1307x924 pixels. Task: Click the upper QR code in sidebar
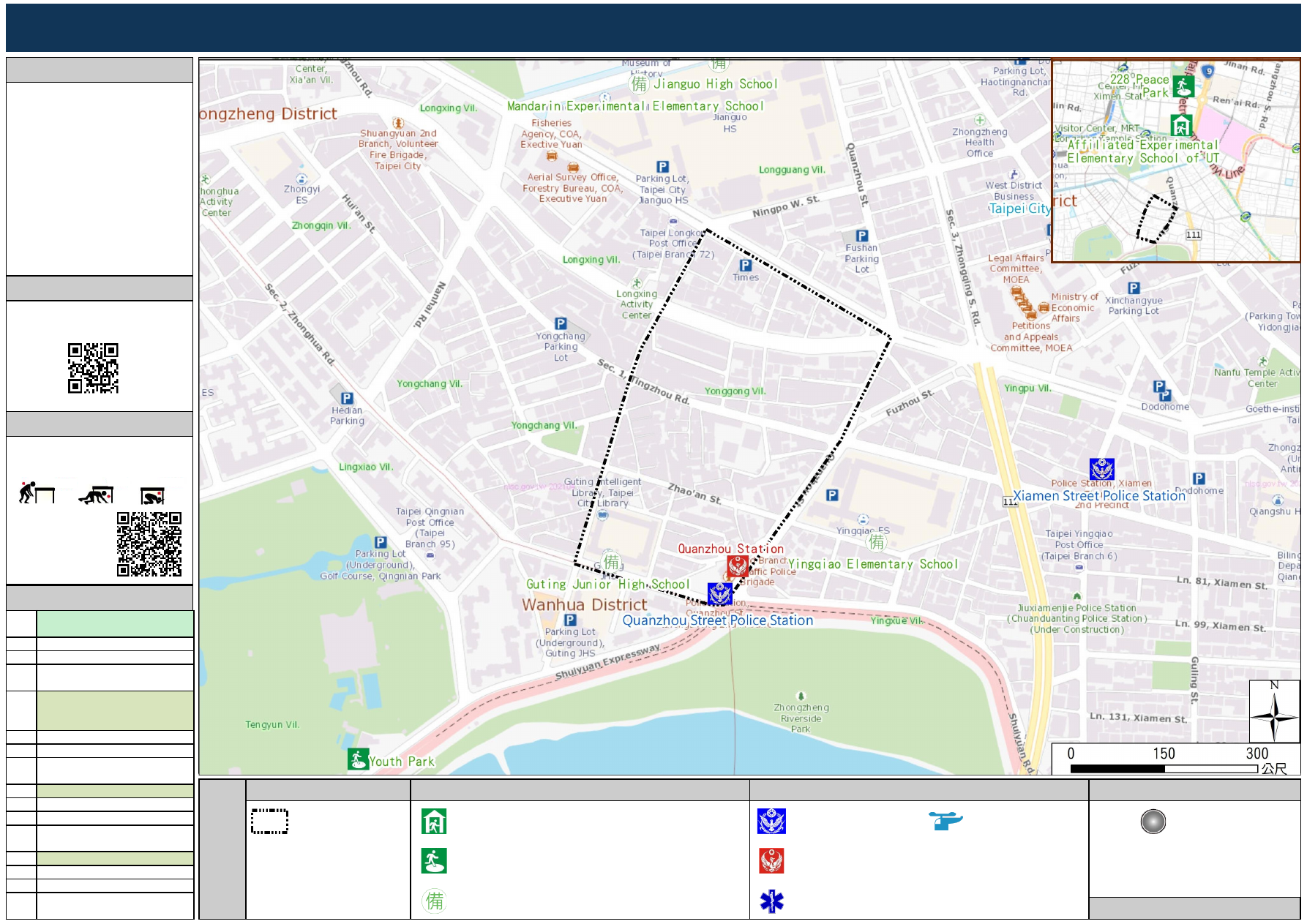point(93,368)
